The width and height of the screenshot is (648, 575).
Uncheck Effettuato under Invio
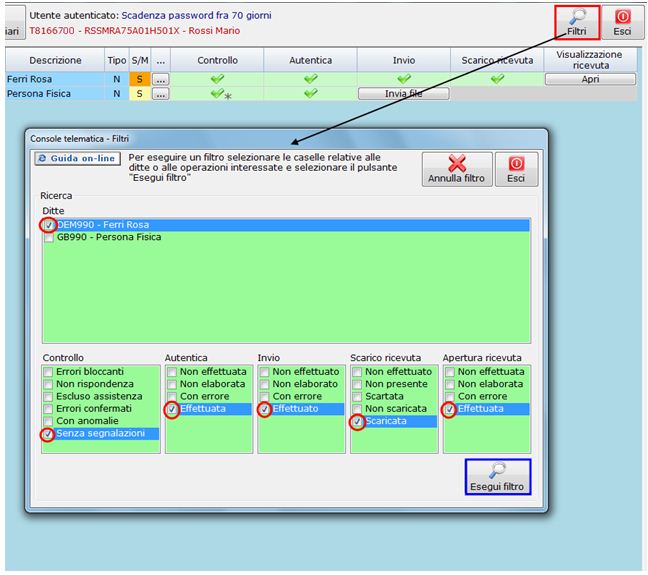point(264,409)
